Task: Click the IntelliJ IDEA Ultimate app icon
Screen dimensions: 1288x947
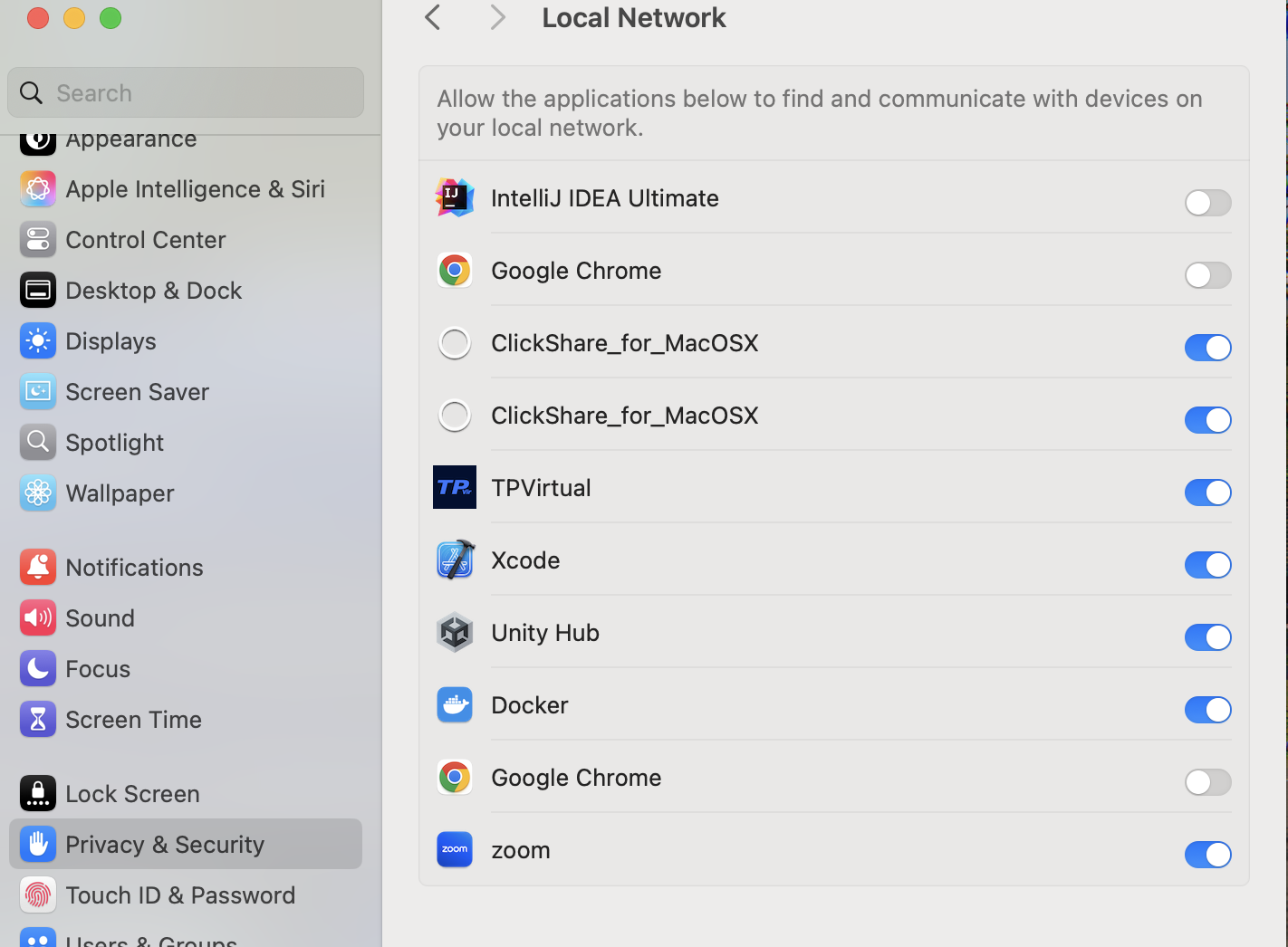Action: click(455, 197)
